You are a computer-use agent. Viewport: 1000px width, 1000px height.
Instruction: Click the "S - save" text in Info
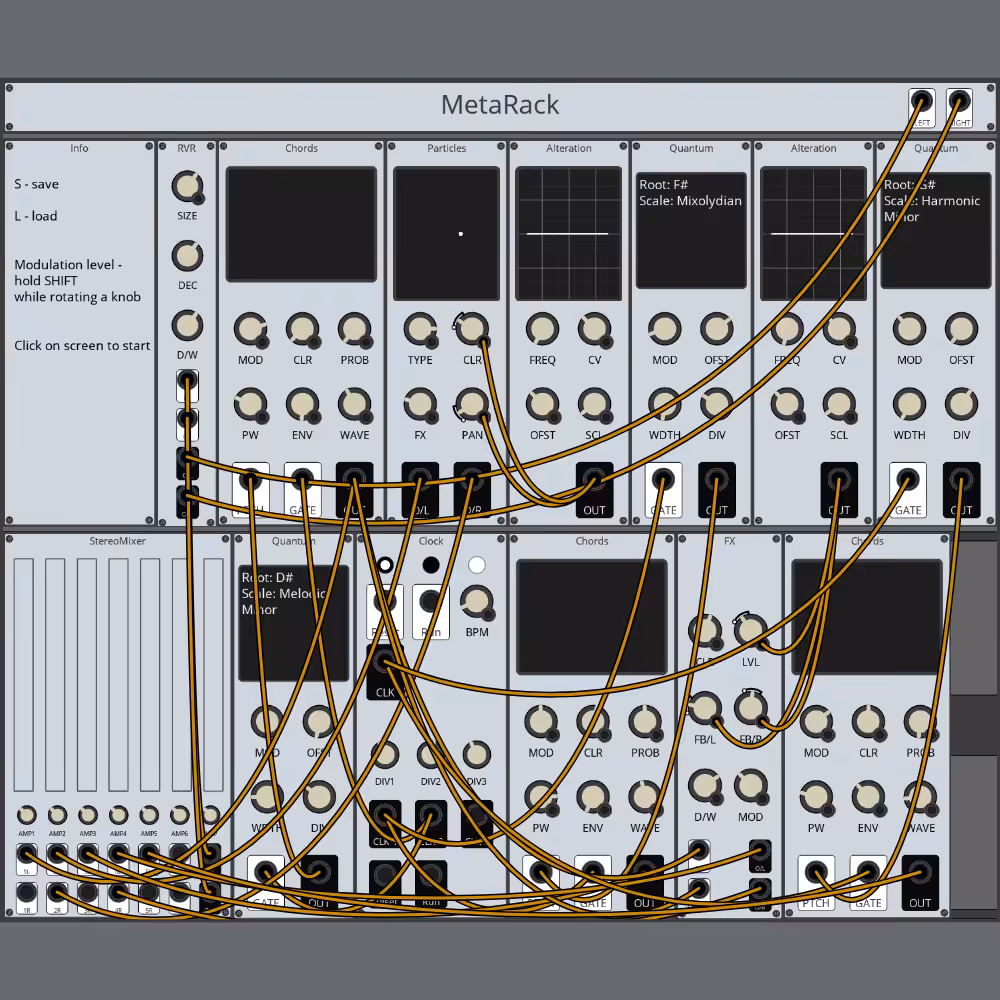(x=36, y=184)
